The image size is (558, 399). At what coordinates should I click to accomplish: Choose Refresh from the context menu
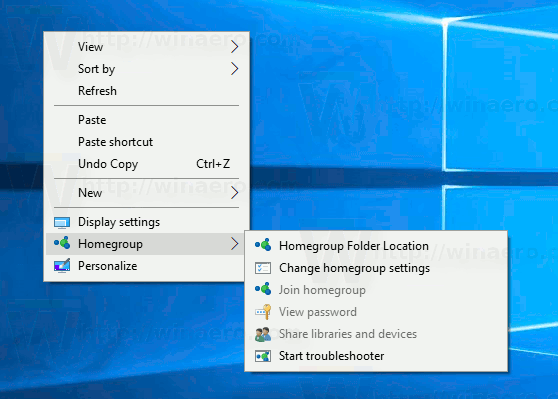(146, 91)
